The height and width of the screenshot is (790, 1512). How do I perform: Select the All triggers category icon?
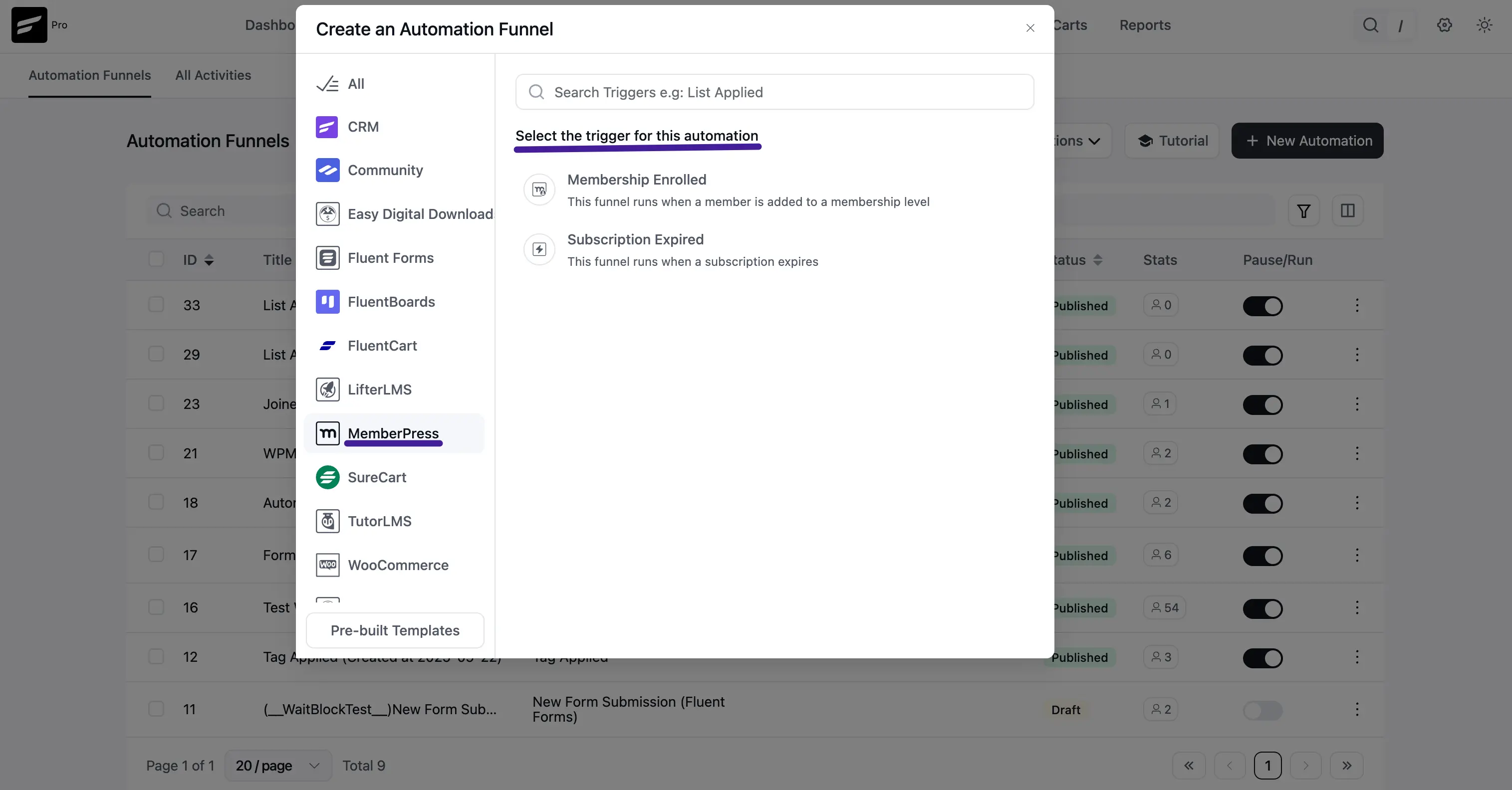click(x=327, y=84)
